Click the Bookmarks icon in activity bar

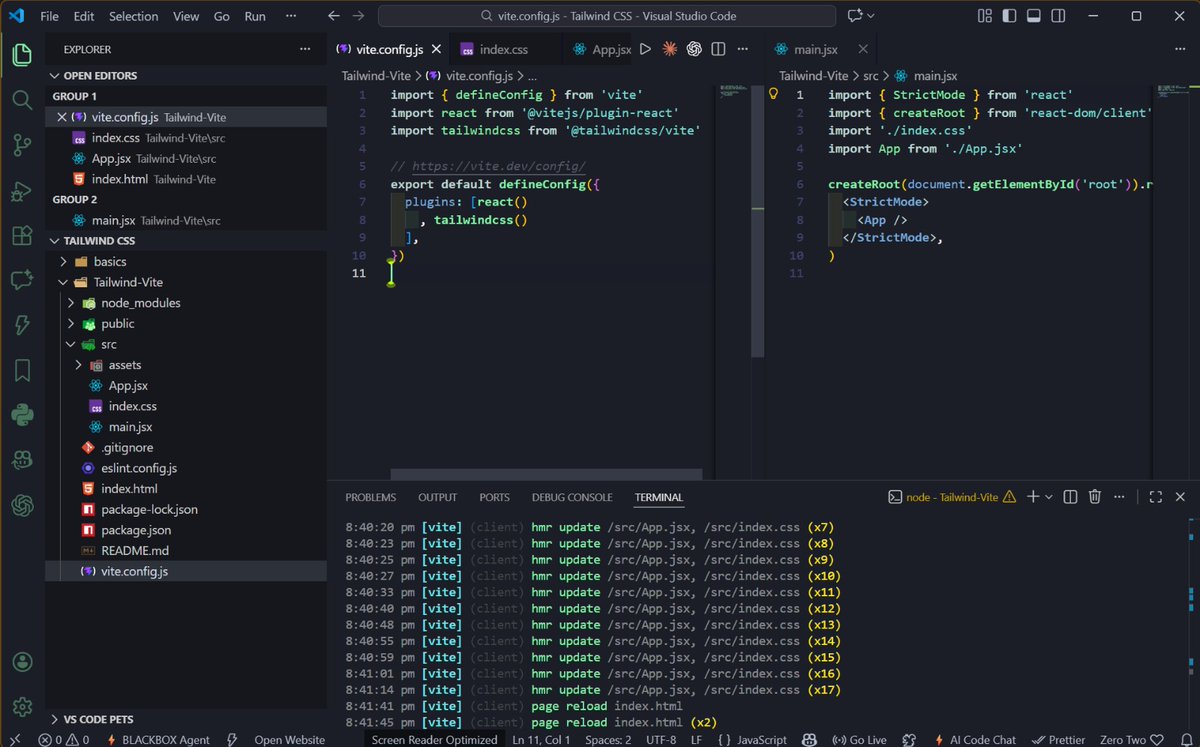click(22, 371)
